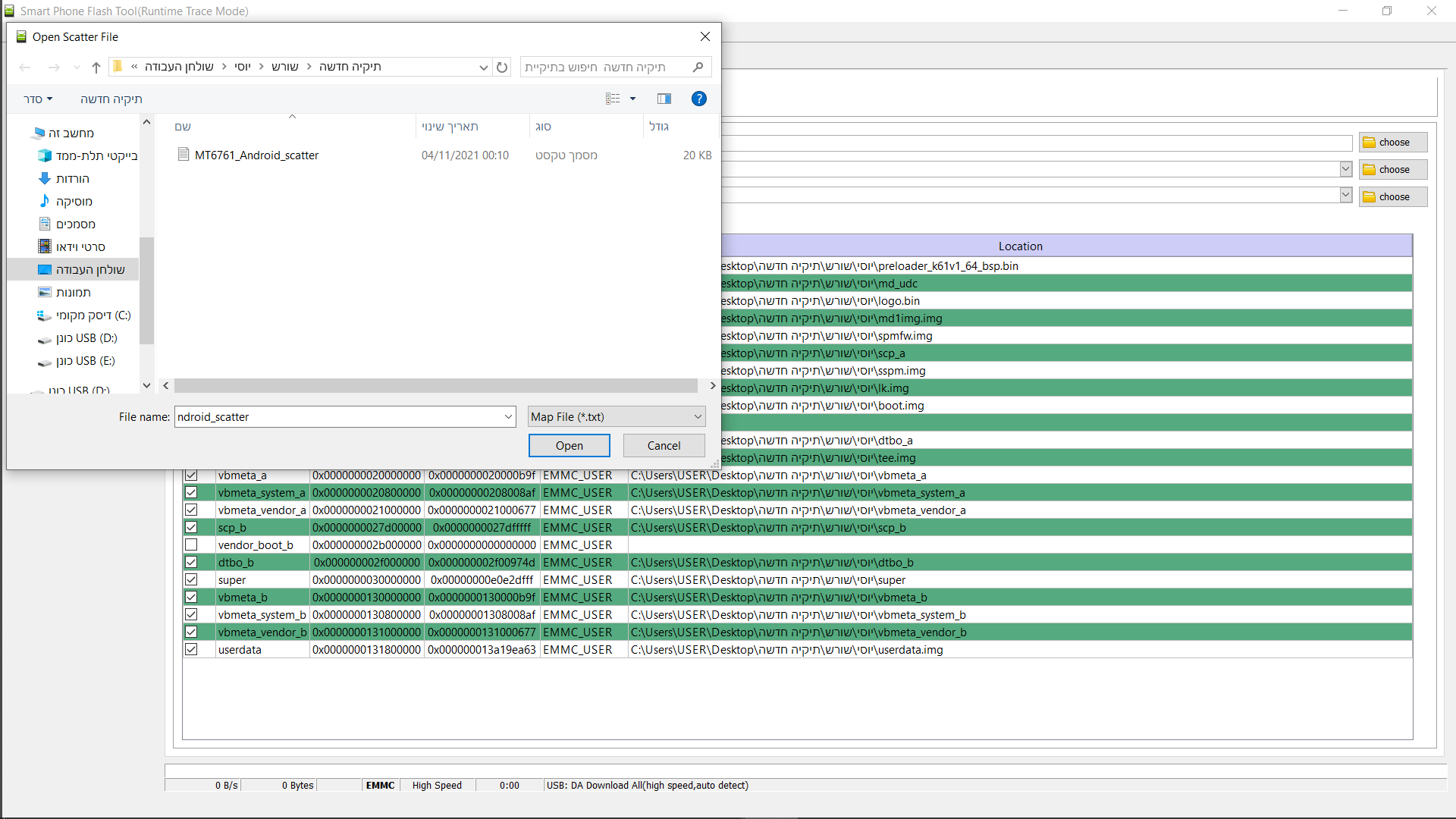Uncheck the userdata partition row

click(x=191, y=650)
